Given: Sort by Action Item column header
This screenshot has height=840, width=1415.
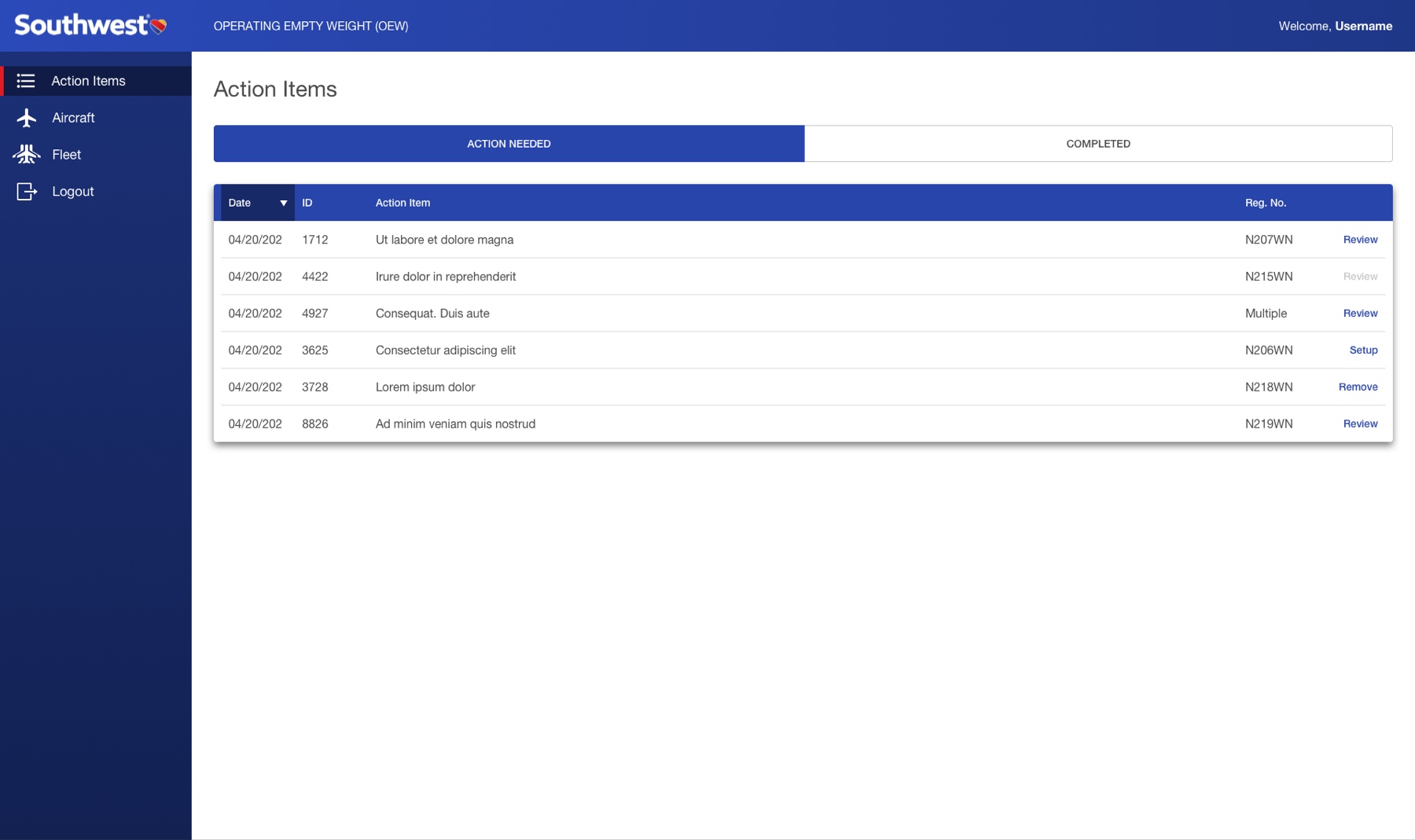Looking at the screenshot, I should 402,204.
